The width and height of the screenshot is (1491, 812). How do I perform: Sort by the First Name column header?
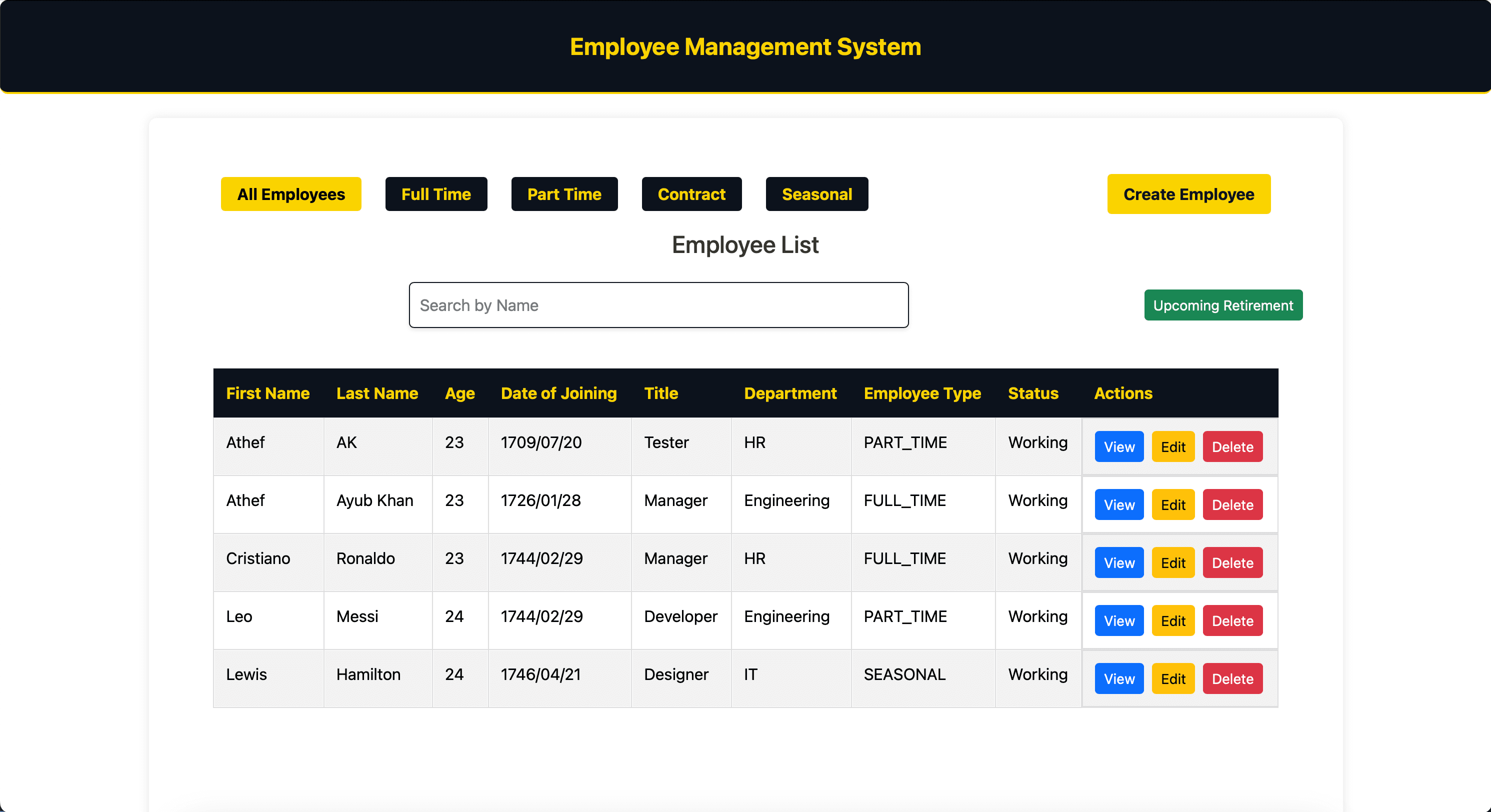[x=268, y=393]
